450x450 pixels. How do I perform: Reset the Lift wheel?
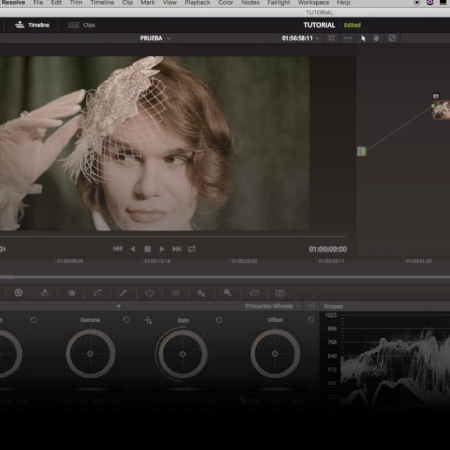34,320
